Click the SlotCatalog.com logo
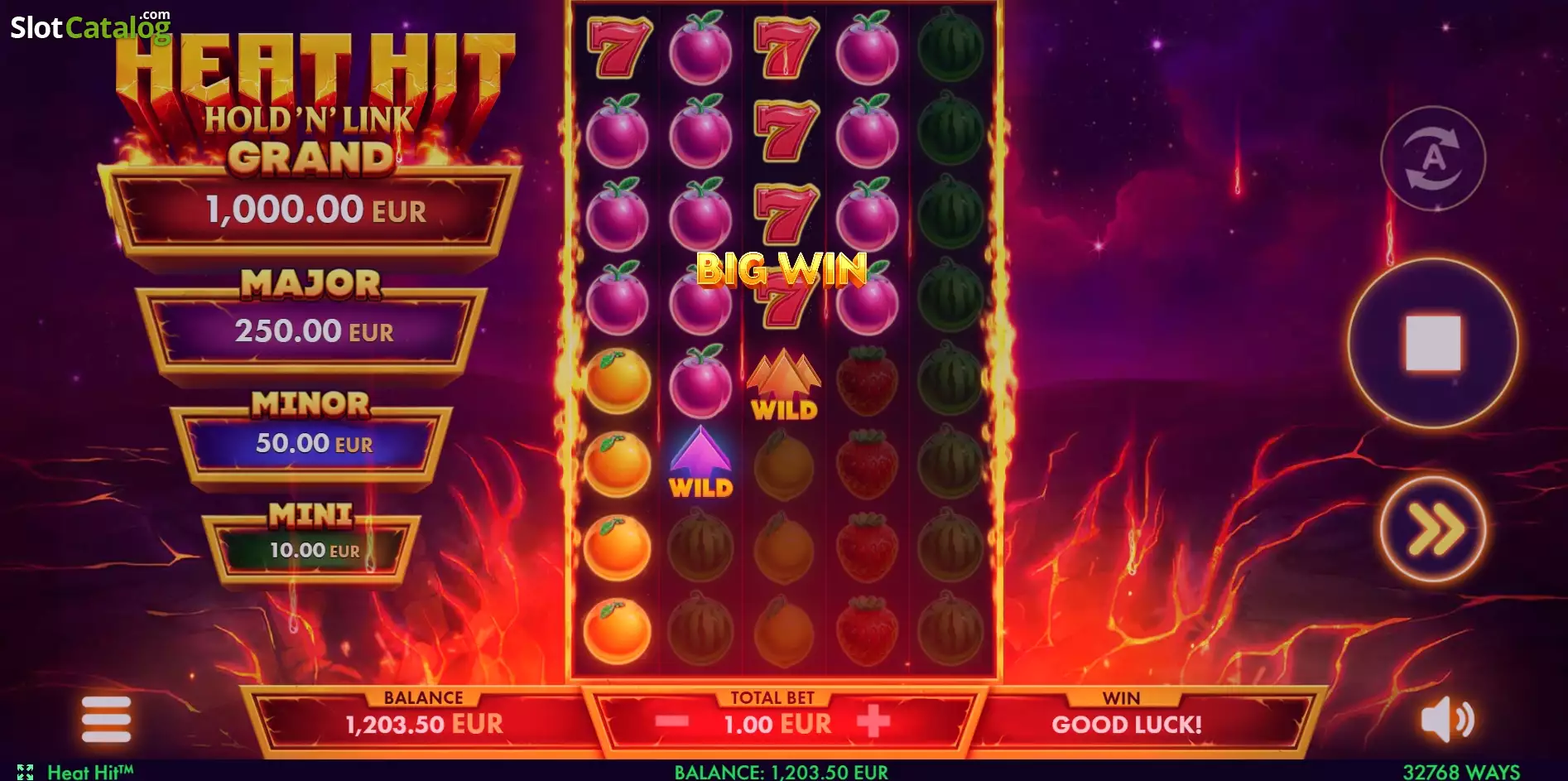This screenshot has width=1568, height=781. (90, 27)
